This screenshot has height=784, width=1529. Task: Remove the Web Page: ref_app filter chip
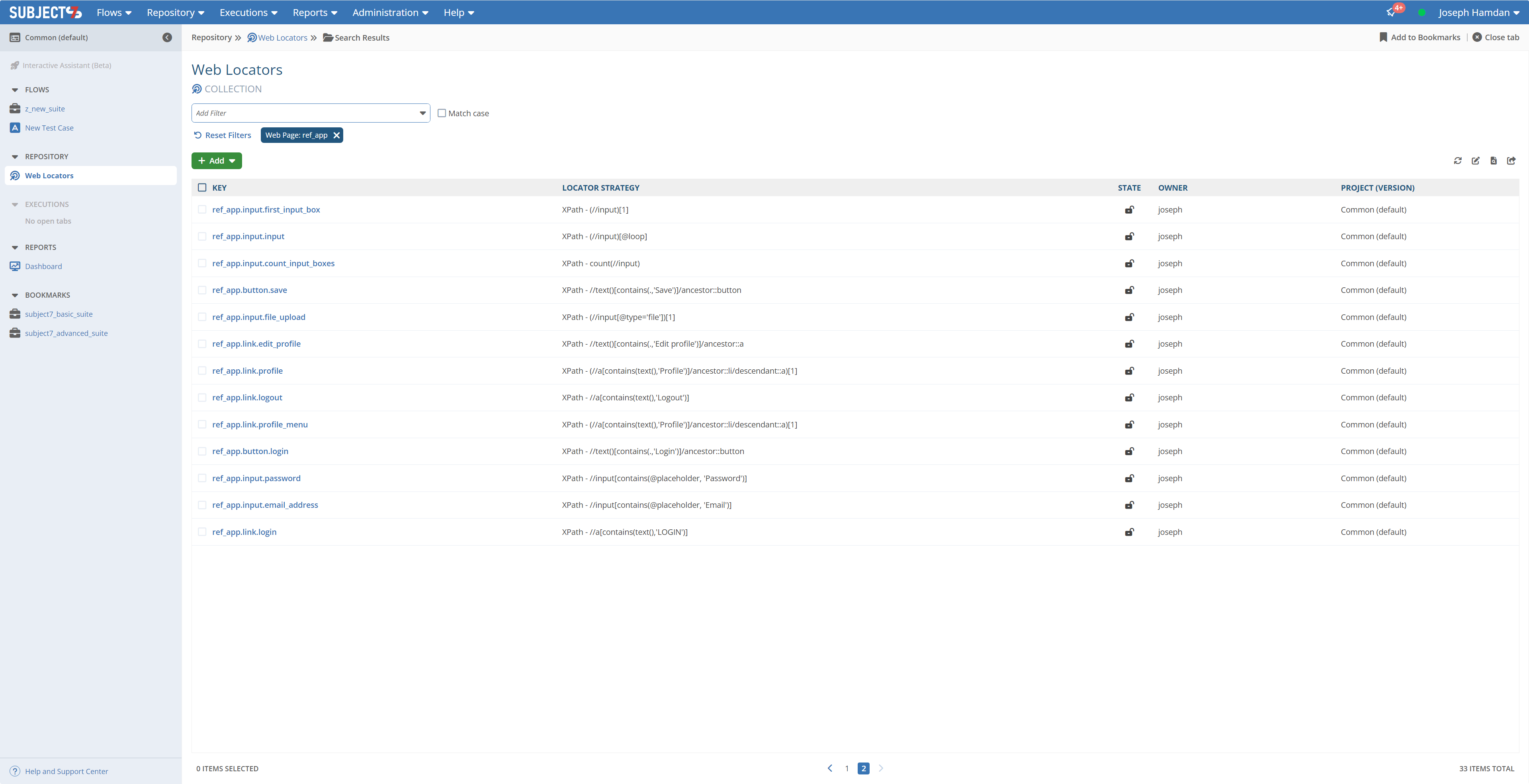[x=336, y=135]
